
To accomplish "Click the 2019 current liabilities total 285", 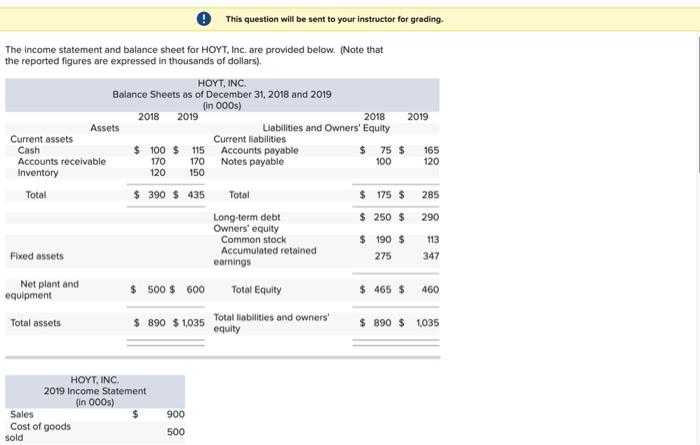I will coord(430,195).
